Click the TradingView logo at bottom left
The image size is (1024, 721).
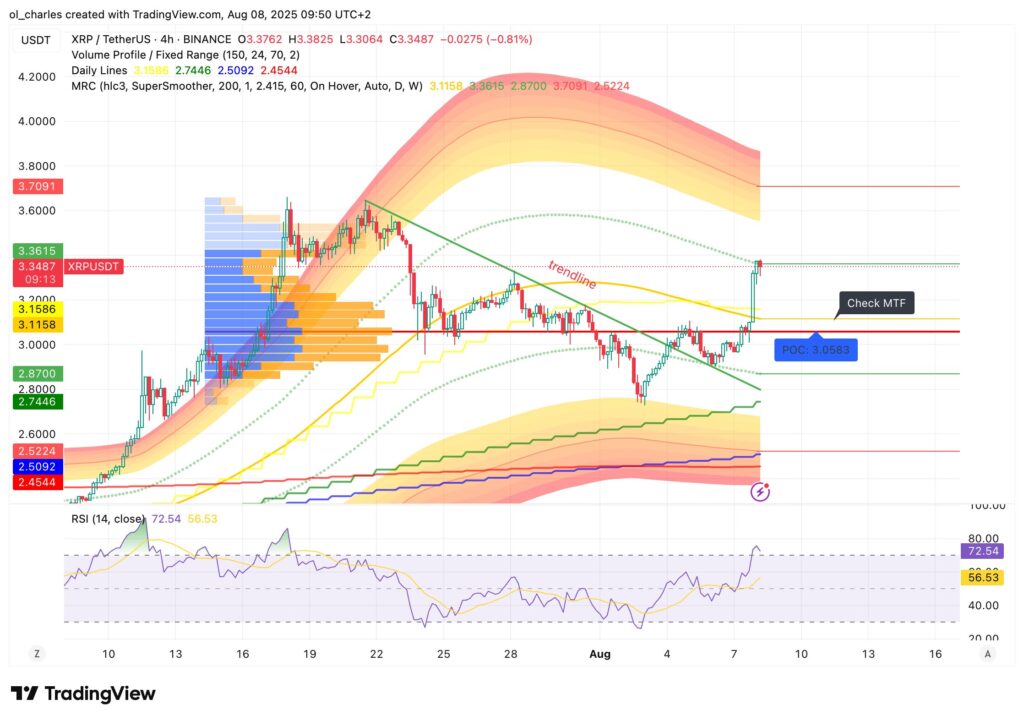(80, 693)
